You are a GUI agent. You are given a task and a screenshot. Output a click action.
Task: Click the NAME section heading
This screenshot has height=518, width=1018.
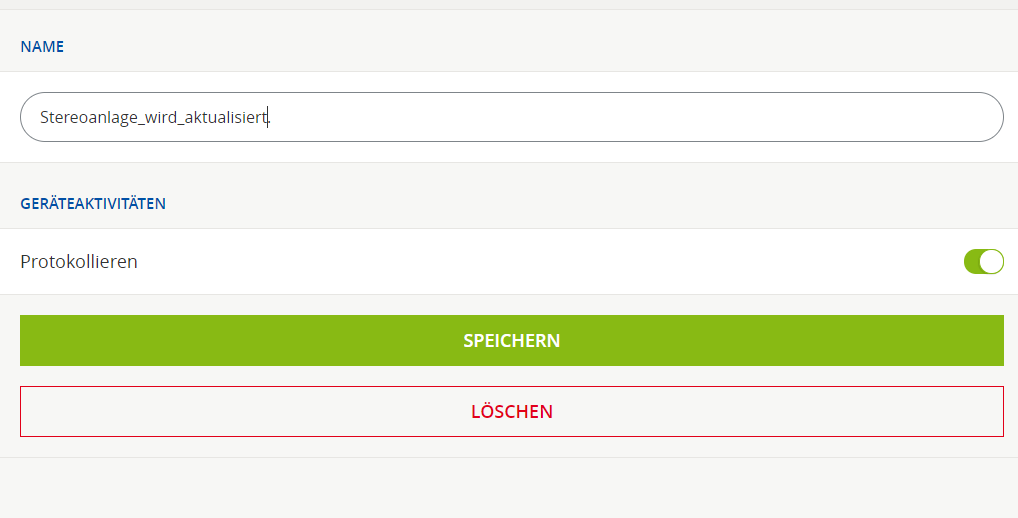point(42,46)
